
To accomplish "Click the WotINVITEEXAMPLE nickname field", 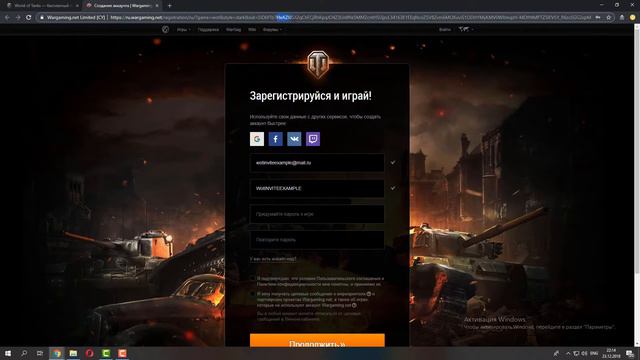I will 317,188.
